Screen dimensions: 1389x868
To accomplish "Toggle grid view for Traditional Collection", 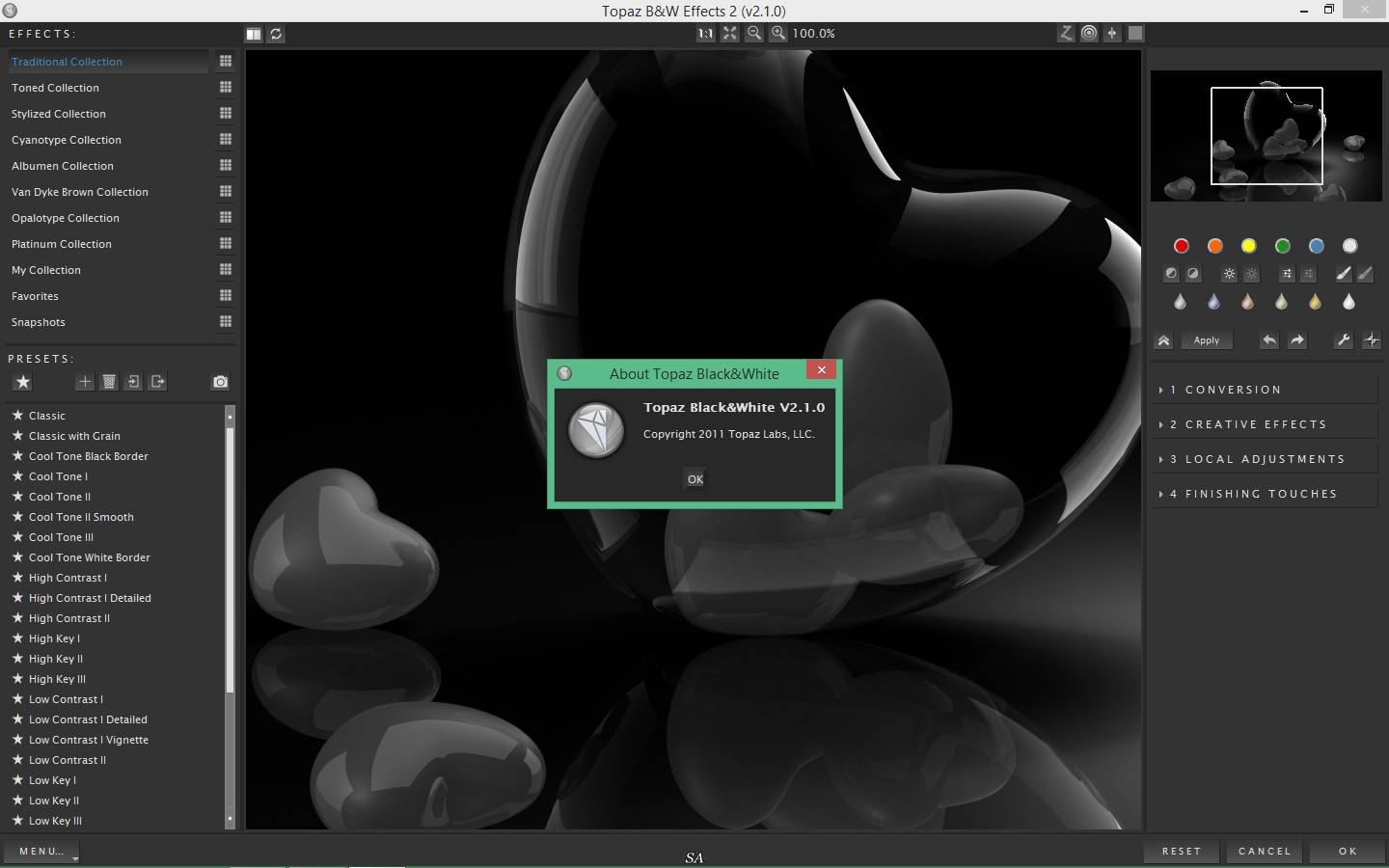I will point(225,61).
